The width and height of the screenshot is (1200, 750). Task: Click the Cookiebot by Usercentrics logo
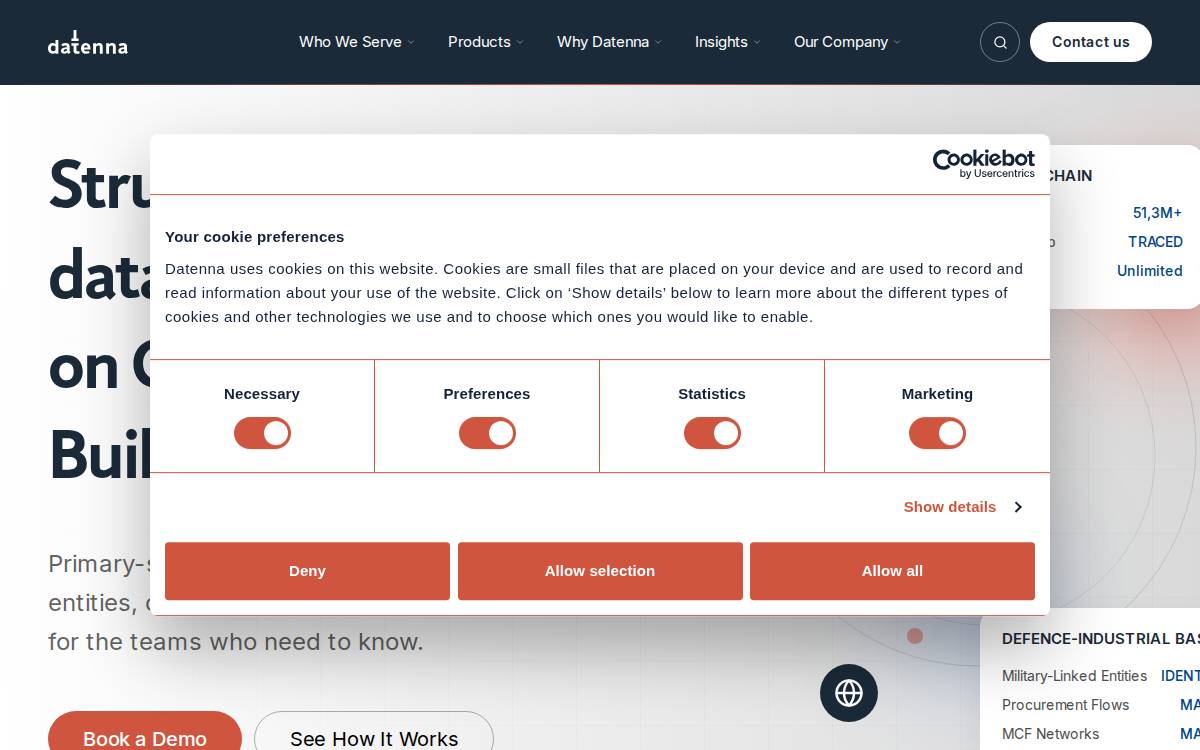click(984, 164)
